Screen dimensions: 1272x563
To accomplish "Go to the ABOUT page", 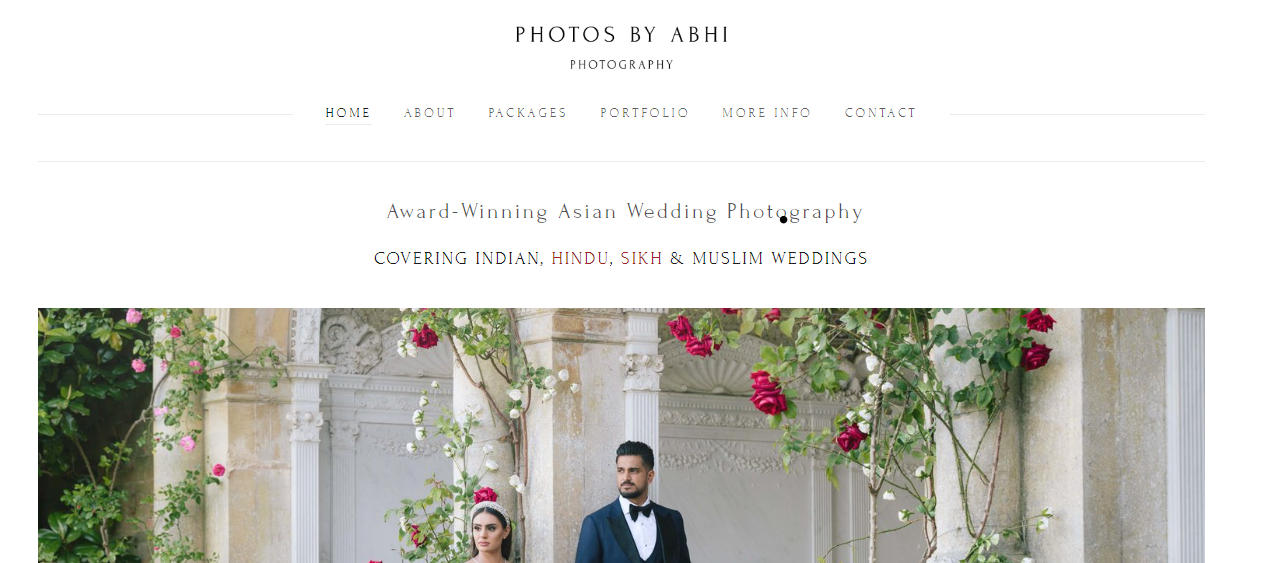I will [429, 113].
